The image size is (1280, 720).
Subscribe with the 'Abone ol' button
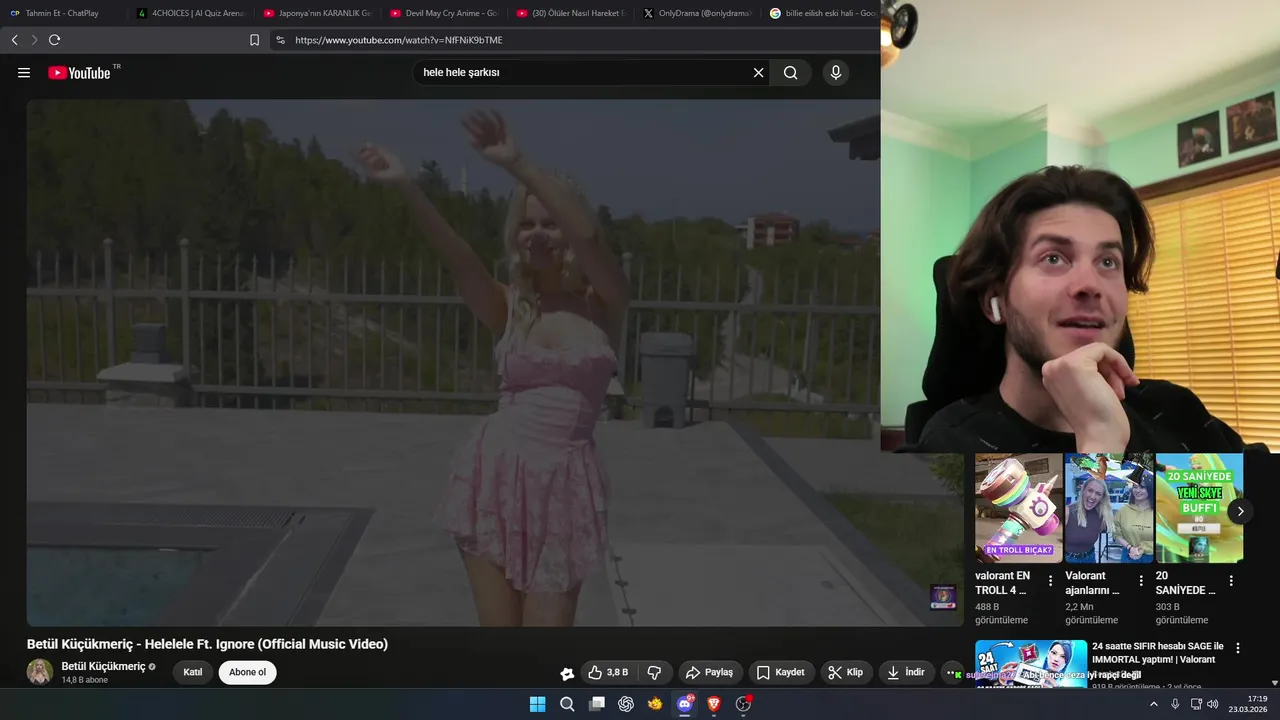point(248,672)
